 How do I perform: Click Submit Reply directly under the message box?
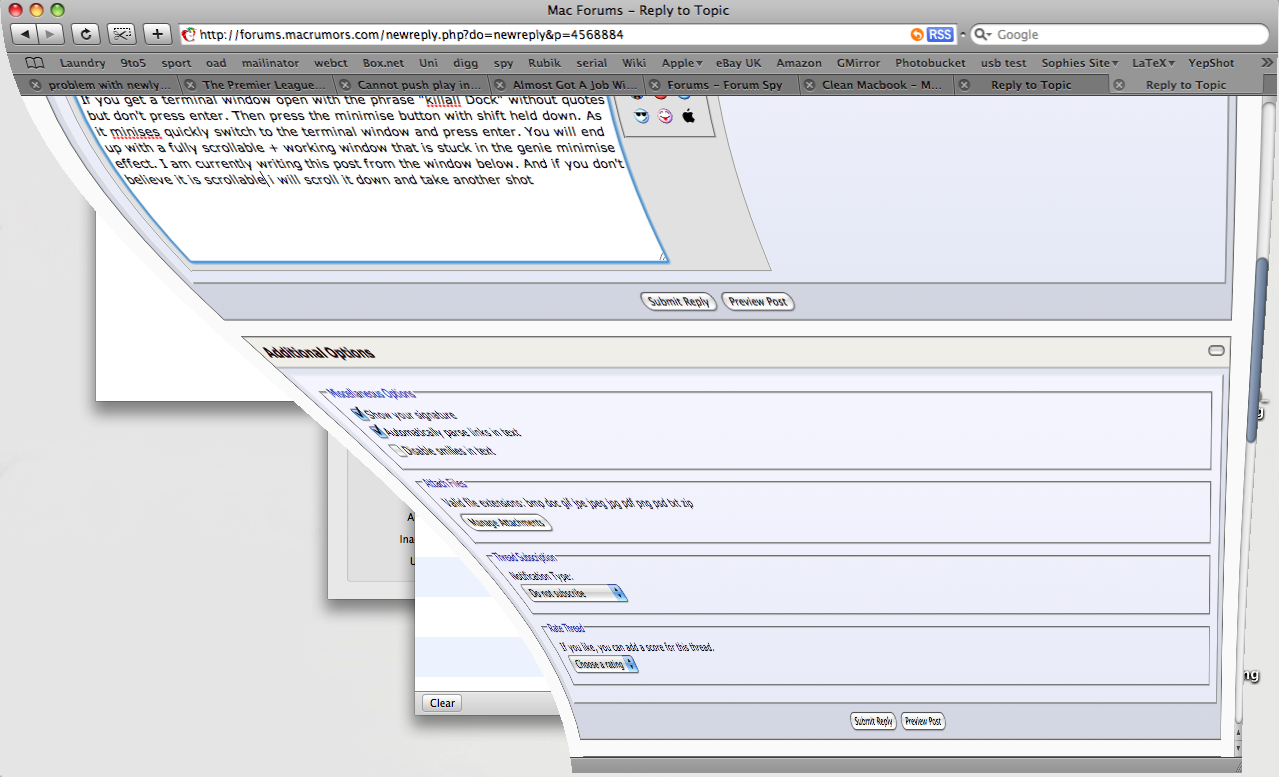tap(679, 301)
